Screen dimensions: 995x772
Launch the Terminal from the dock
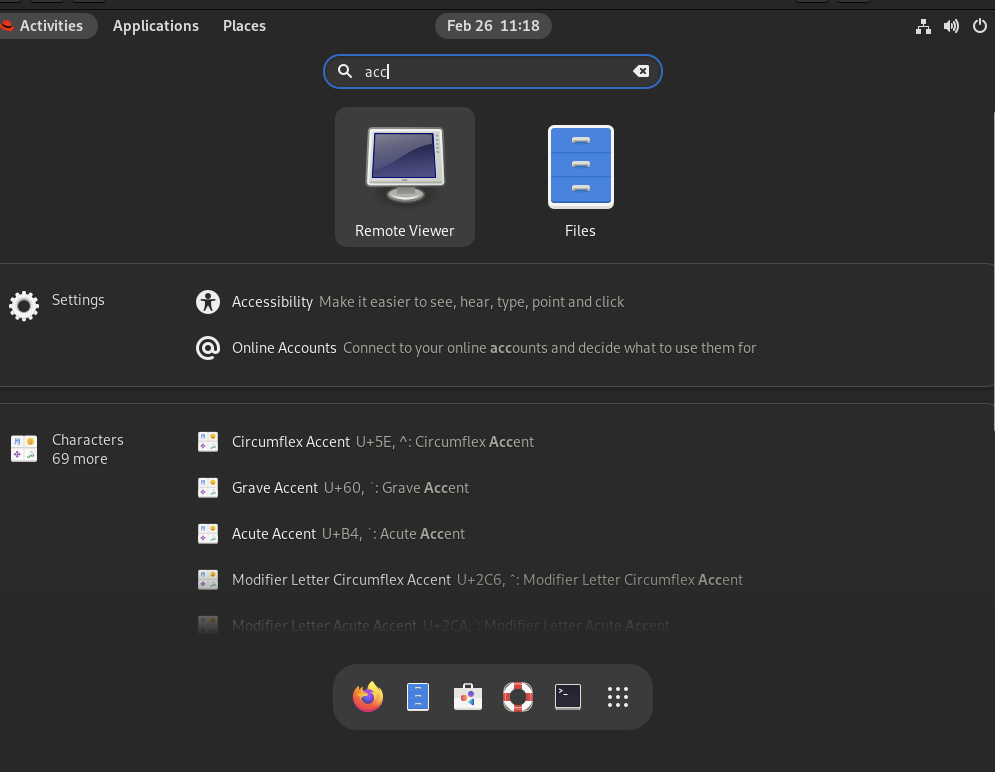click(567, 697)
